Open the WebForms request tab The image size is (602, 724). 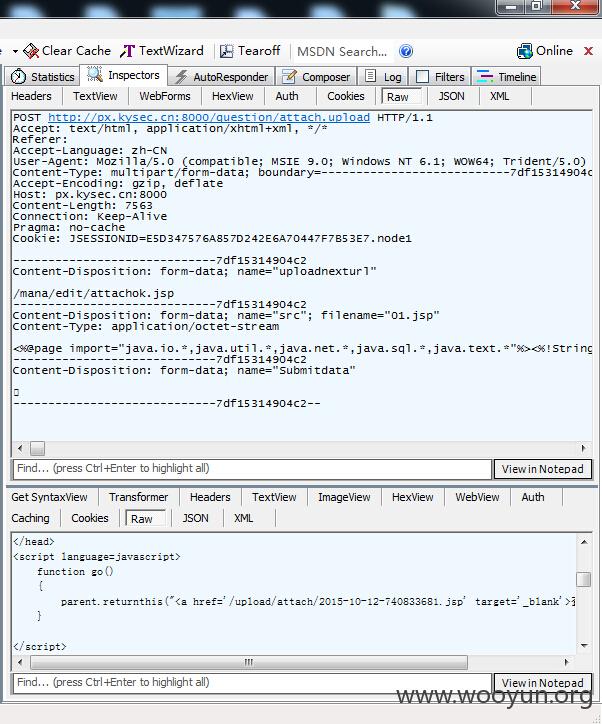pos(165,96)
